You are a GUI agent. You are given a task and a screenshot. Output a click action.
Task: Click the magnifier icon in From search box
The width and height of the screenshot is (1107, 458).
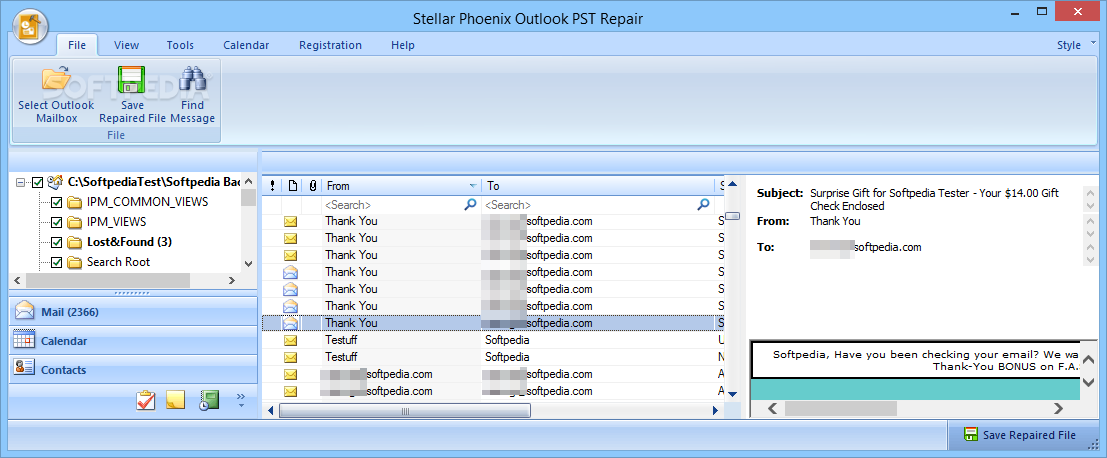(471, 205)
